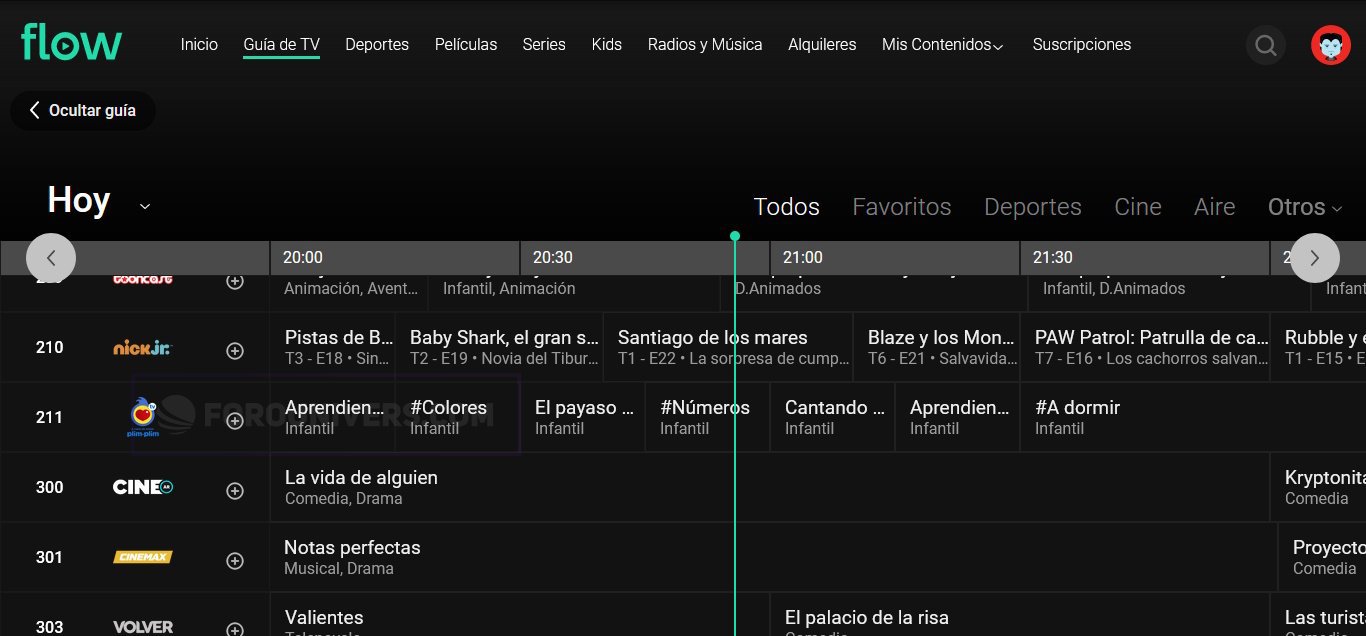This screenshot has height=636, width=1366.
Task: Add channel 301 to favorites
Action: click(235, 561)
